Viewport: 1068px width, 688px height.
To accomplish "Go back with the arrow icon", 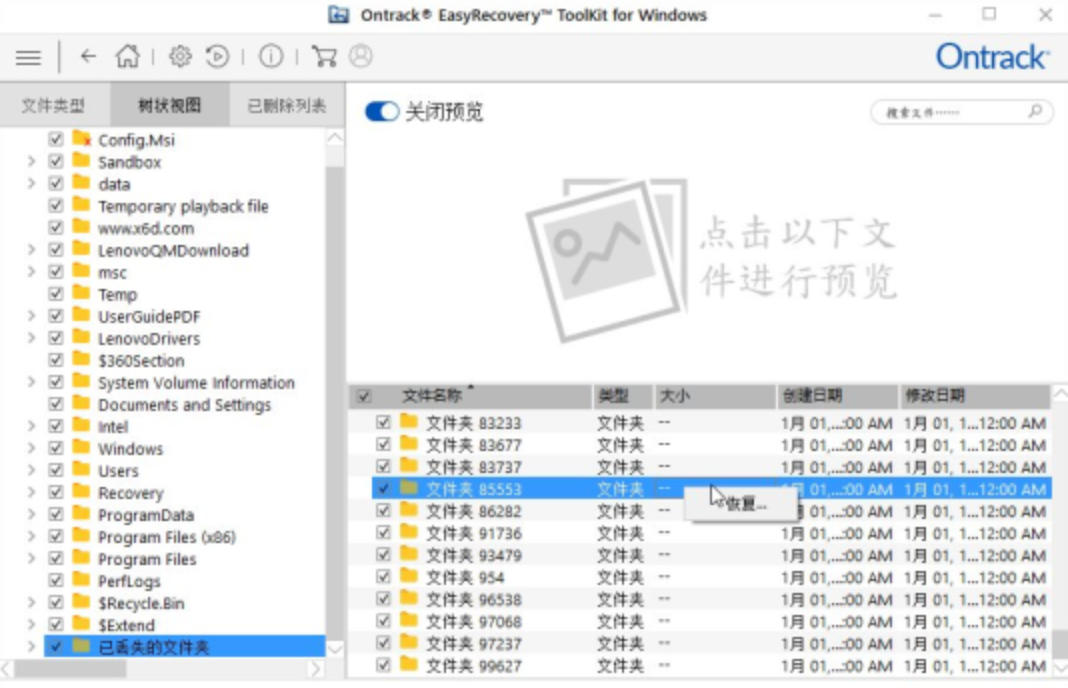I will 89,57.
